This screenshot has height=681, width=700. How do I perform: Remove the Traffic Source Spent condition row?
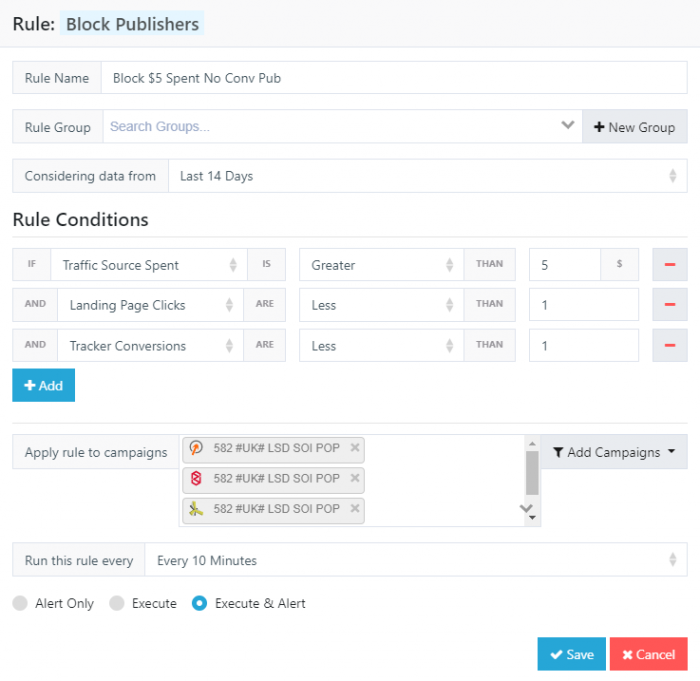(x=669, y=265)
